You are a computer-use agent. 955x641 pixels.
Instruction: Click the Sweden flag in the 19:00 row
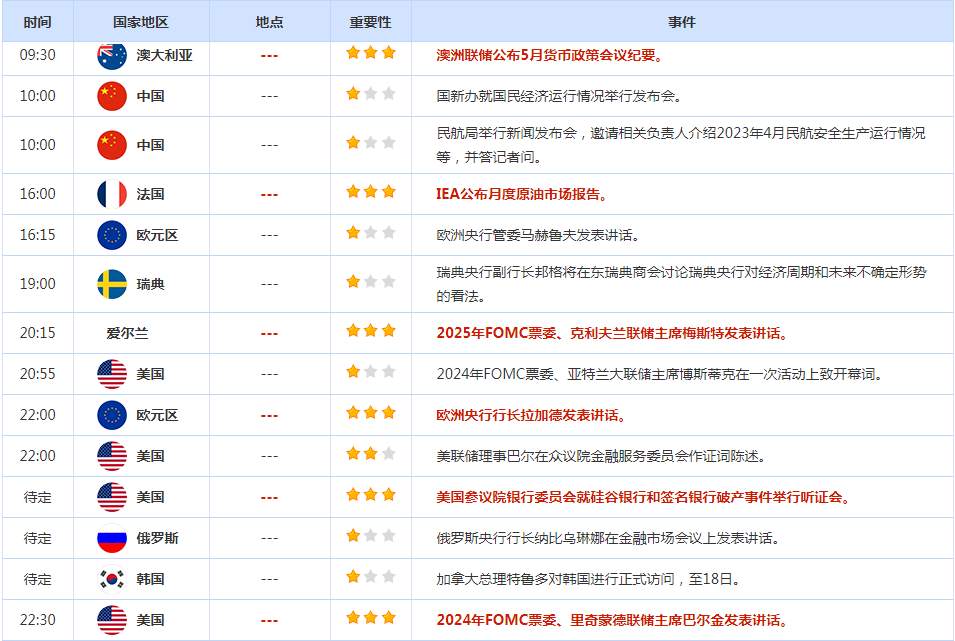click(112, 284)
